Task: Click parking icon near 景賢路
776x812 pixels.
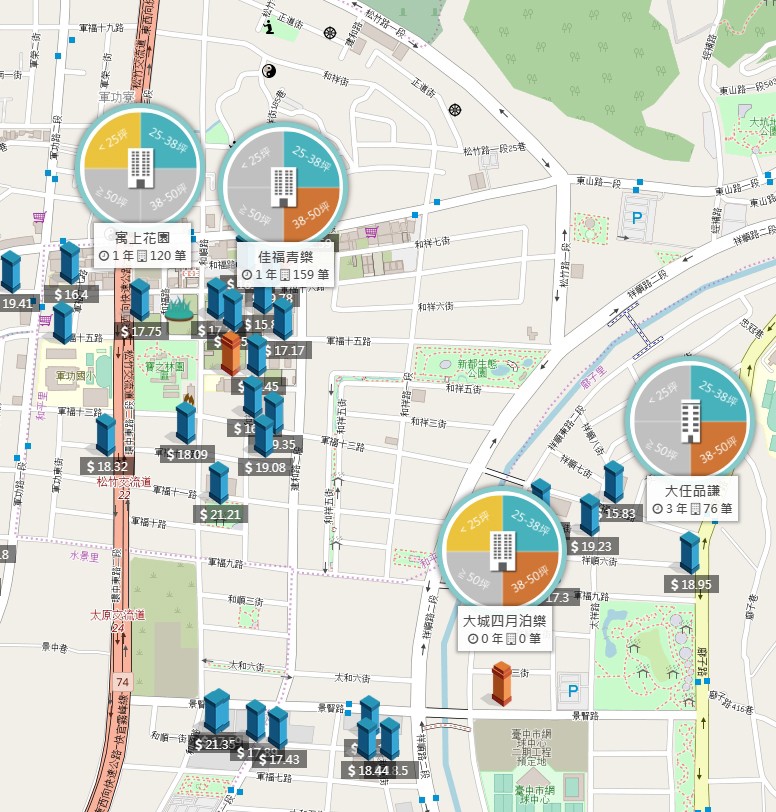Action: pos(572,690)
